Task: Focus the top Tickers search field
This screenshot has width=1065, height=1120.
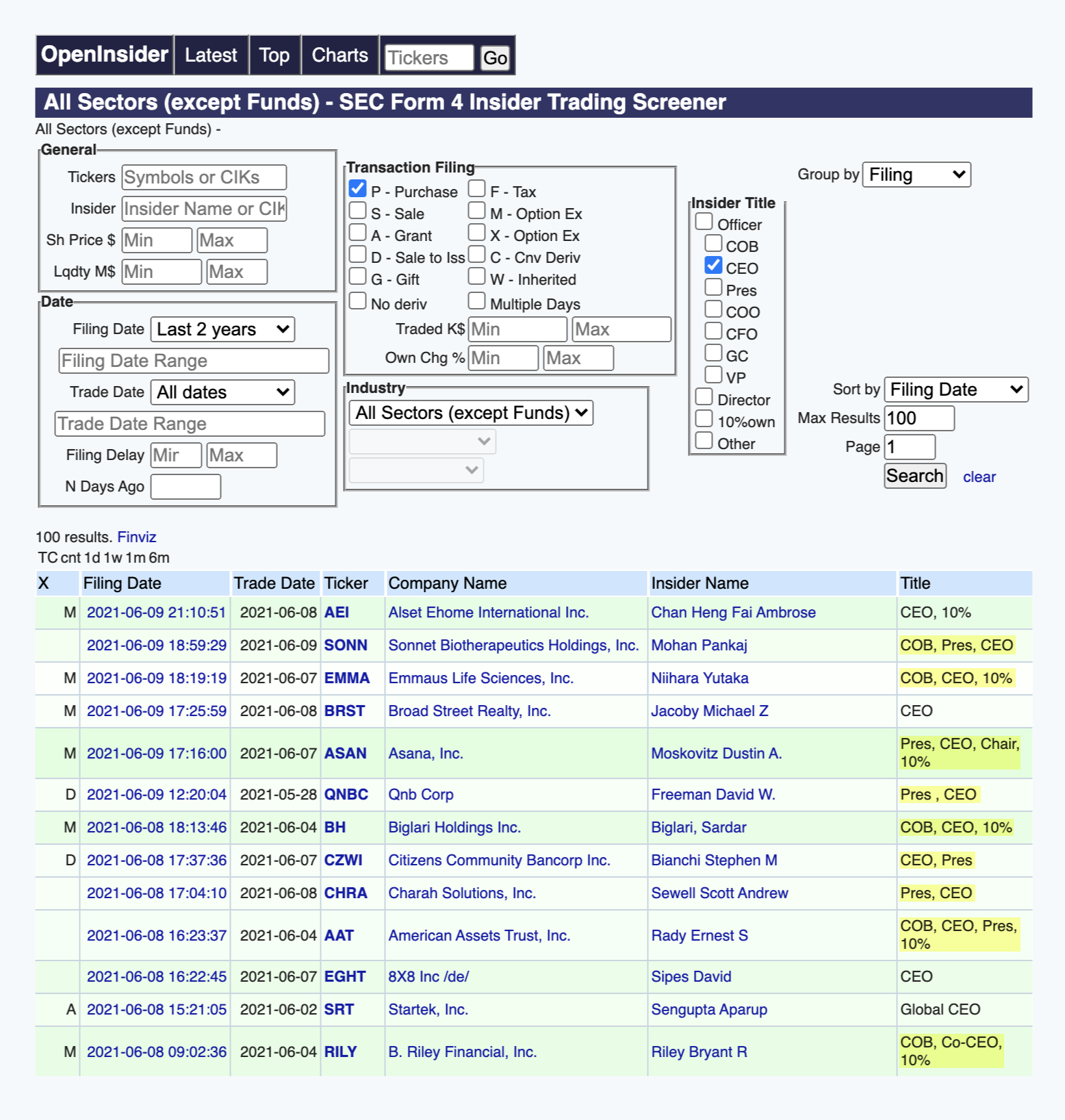Action: tap(429, 58)
